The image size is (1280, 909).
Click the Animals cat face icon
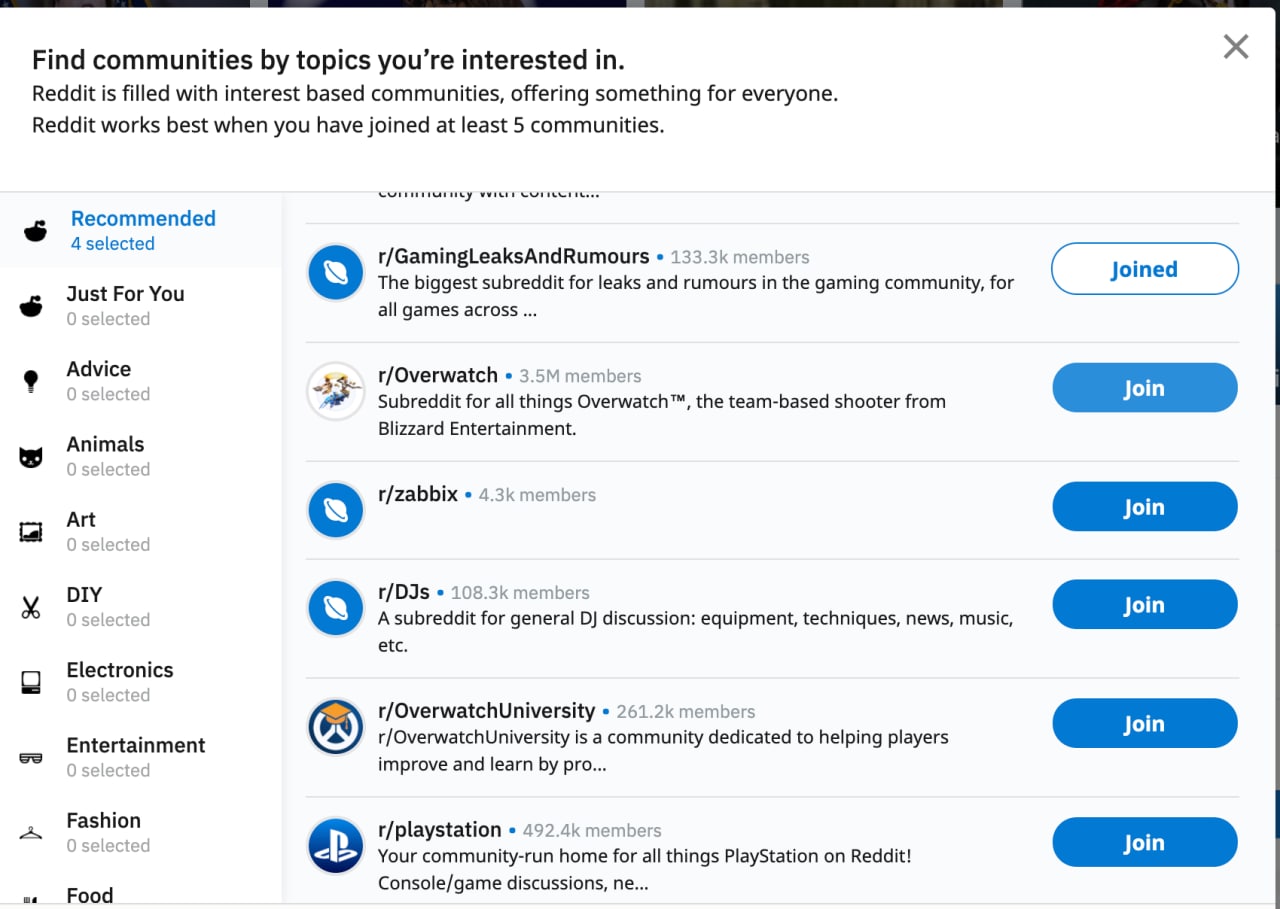click(31, 457)
